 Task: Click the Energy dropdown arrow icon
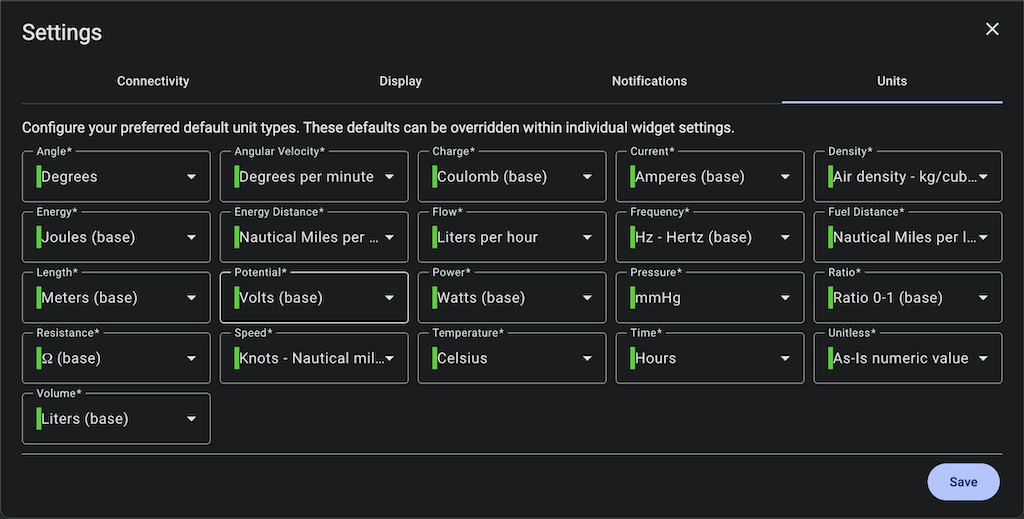pyautogui.click(x=191, y=238)
